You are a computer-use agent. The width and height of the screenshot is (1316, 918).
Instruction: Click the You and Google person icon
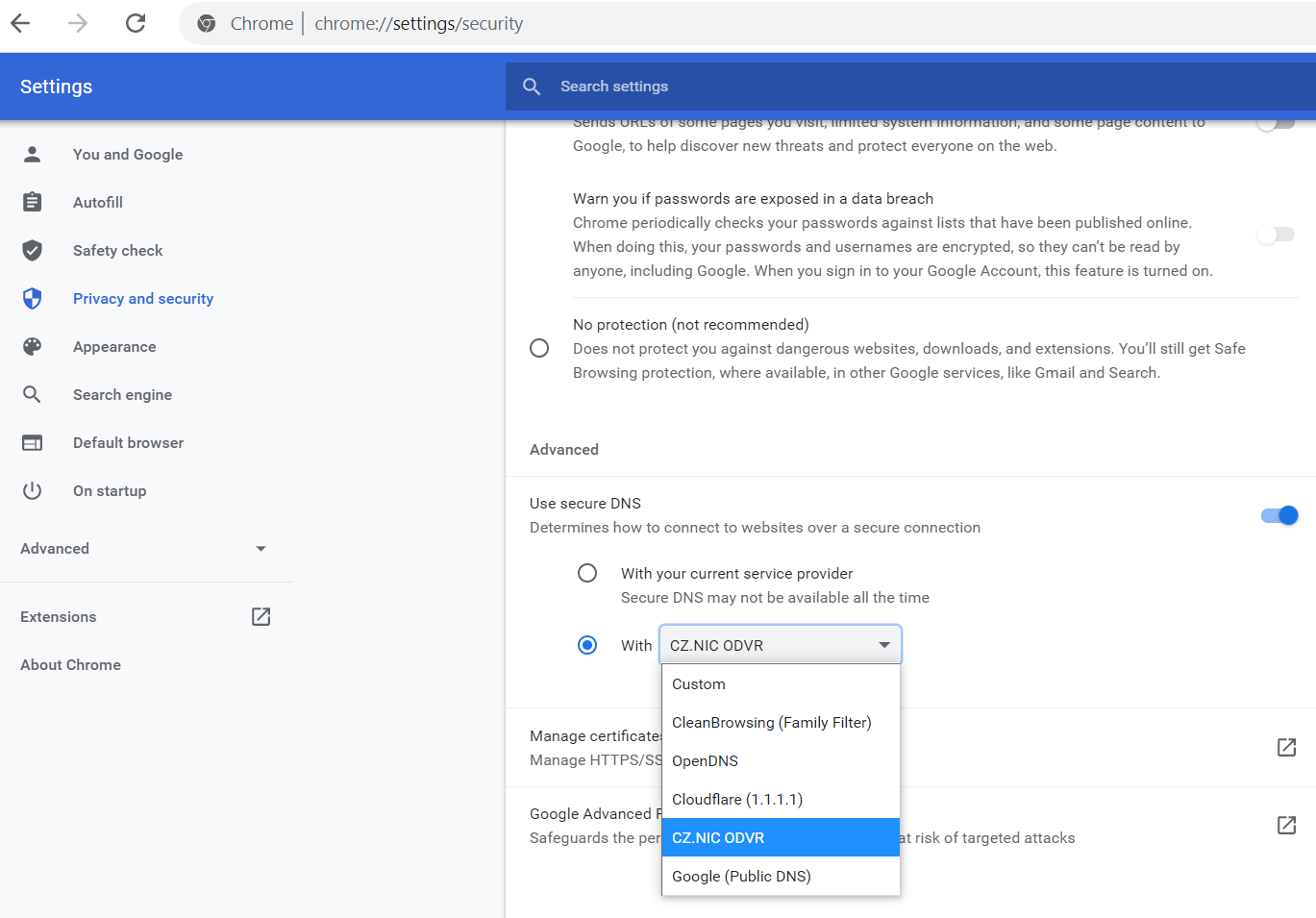pos(33,154)
